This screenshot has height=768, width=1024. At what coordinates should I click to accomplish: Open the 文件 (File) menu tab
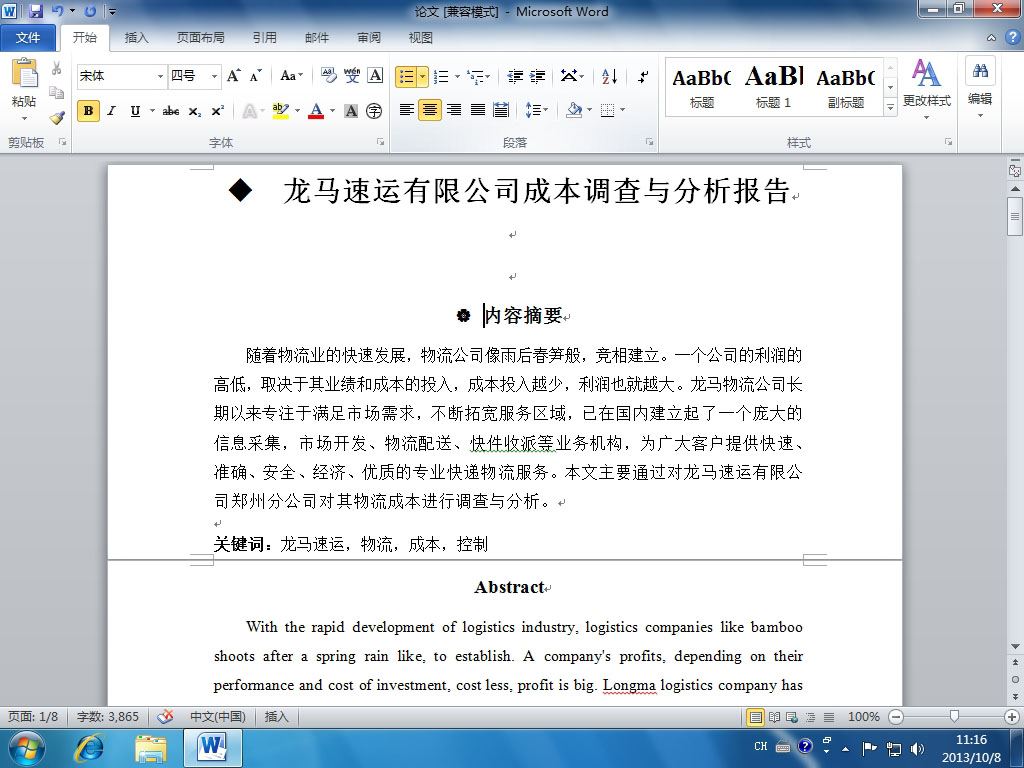coord(27,38)
